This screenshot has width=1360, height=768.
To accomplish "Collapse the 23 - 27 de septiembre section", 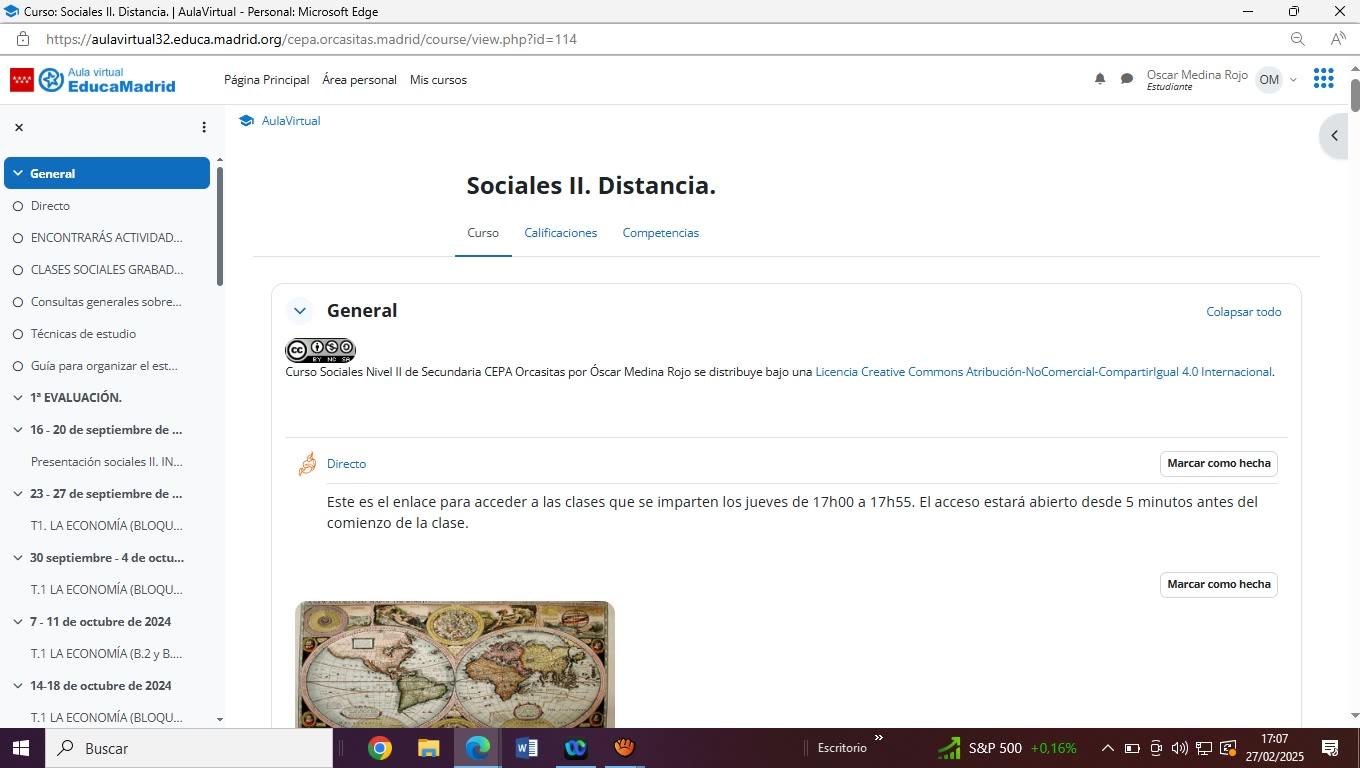I will (x=18, y=494).
